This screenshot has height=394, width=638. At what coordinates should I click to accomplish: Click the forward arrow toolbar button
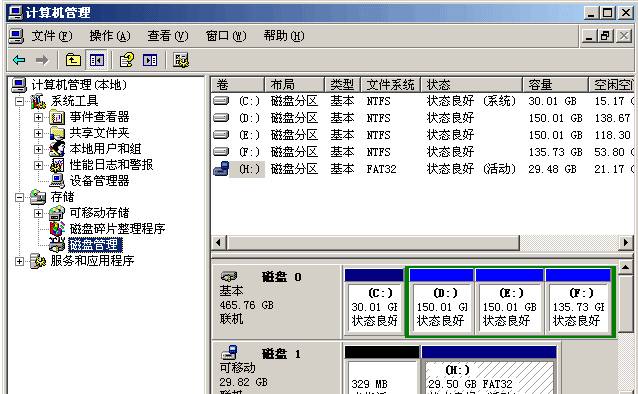click(41, 61)
